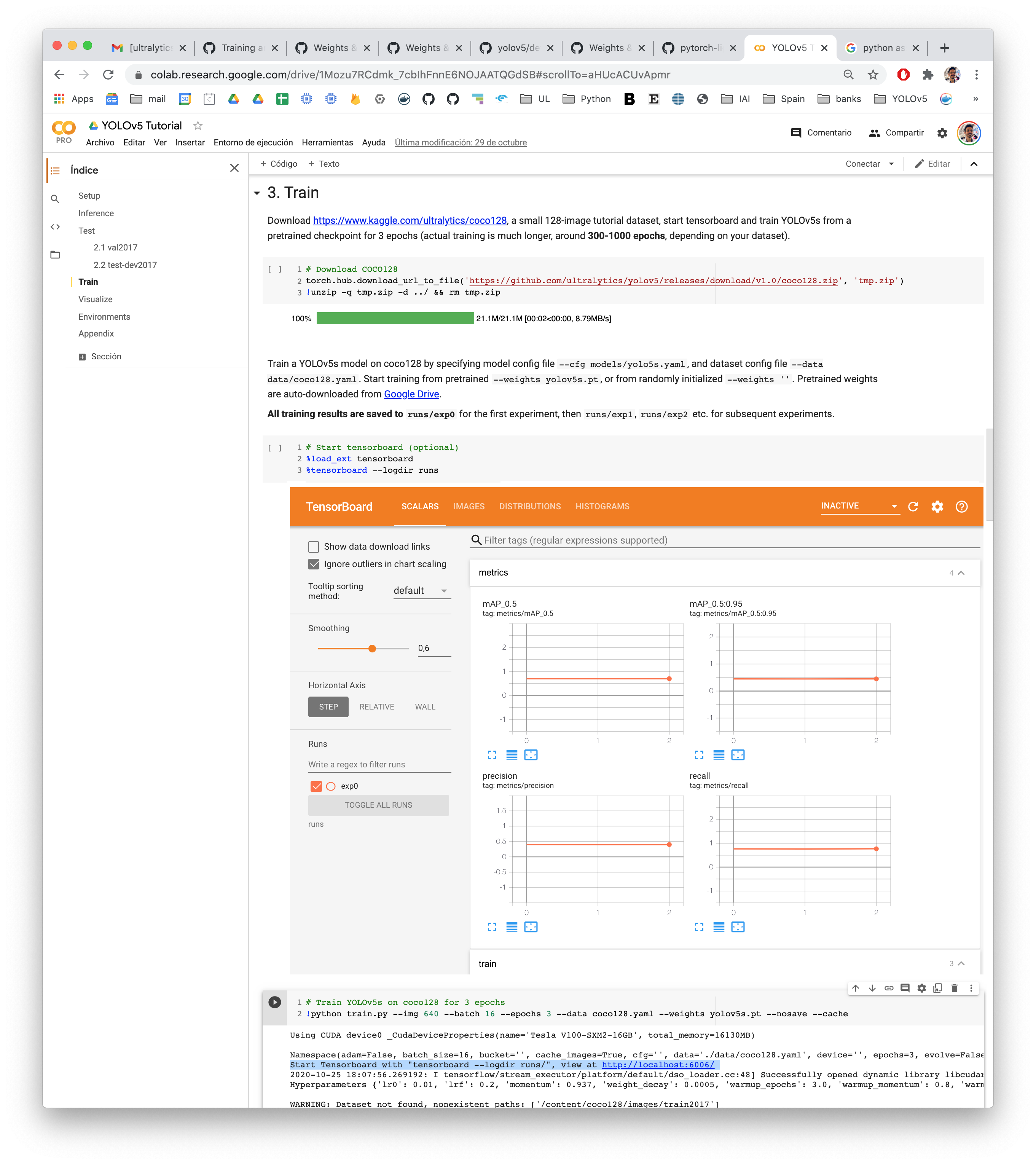The image size is (1036, 1164).
Task: Add a new Código cell
Action: click(x=279, y=164)
